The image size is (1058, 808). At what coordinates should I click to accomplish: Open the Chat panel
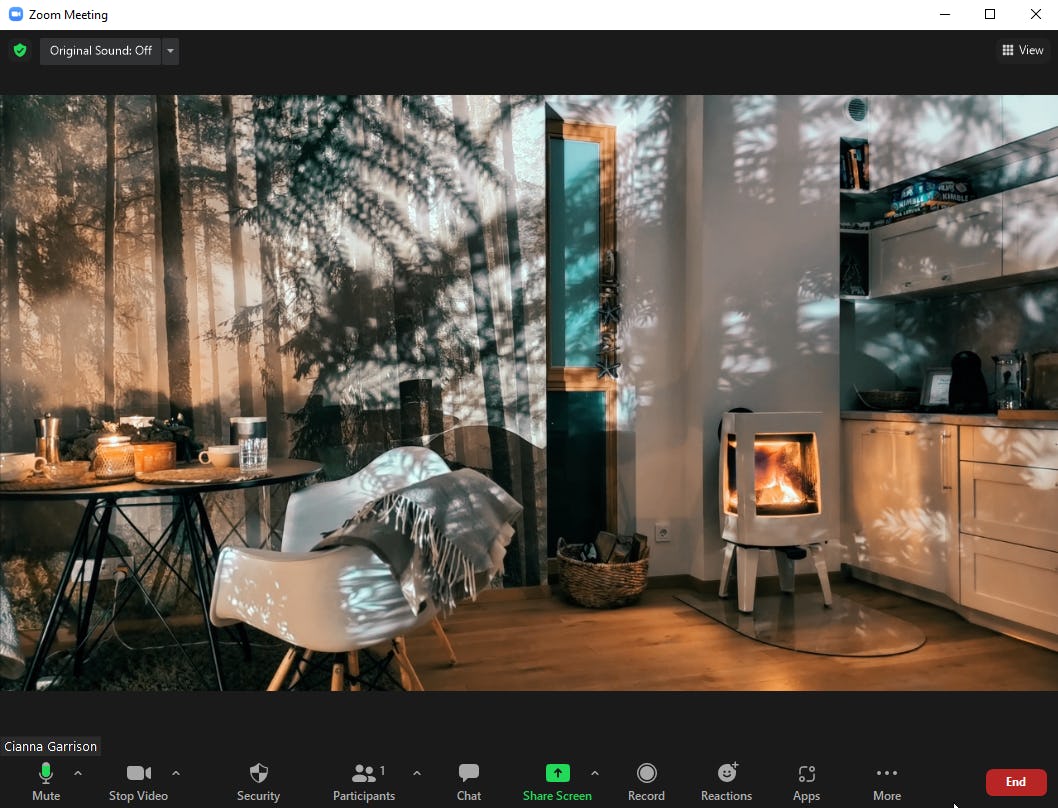[468, 774]
